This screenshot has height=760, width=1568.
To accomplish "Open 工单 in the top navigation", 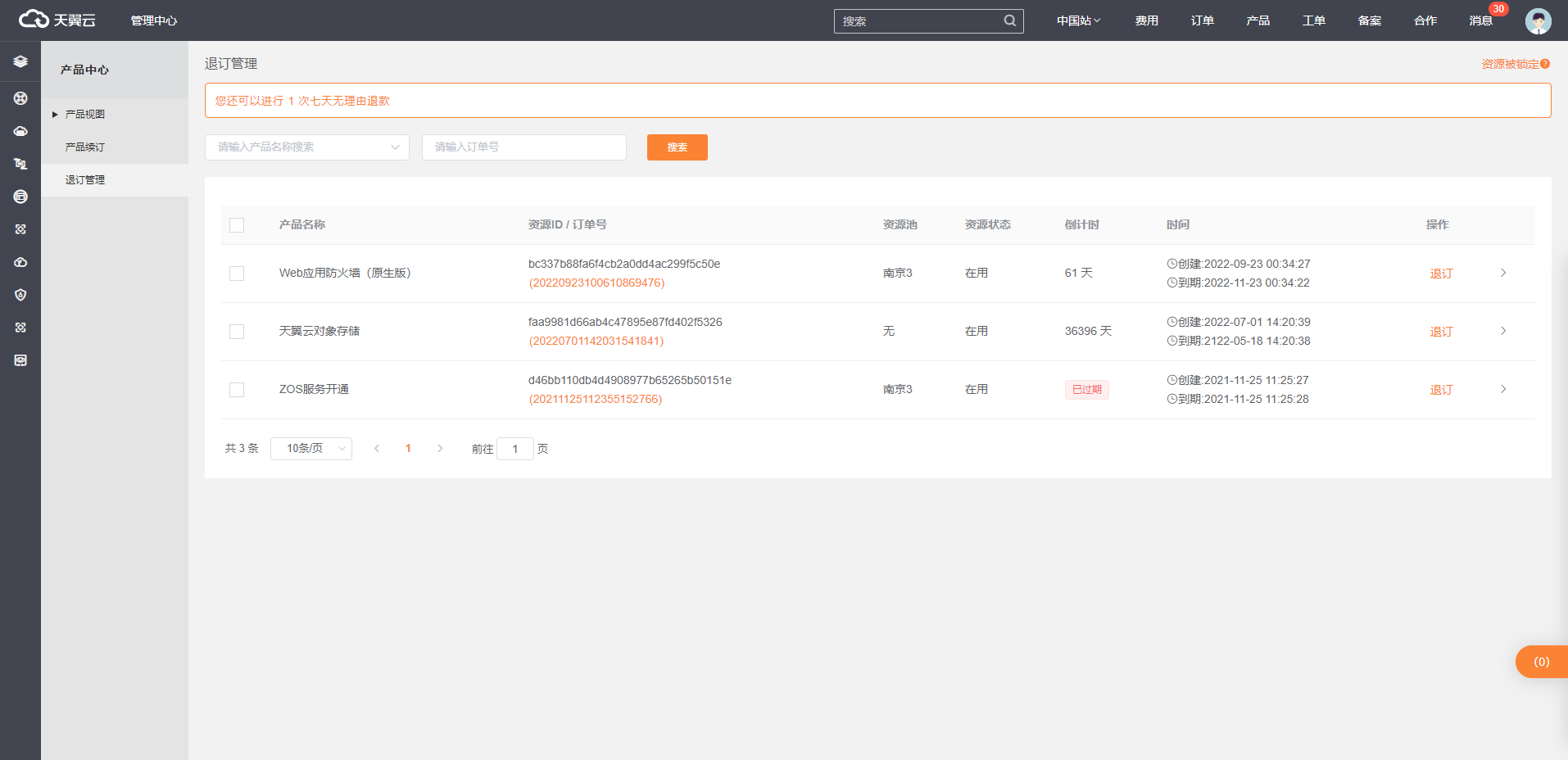I will coord(1313,20).
